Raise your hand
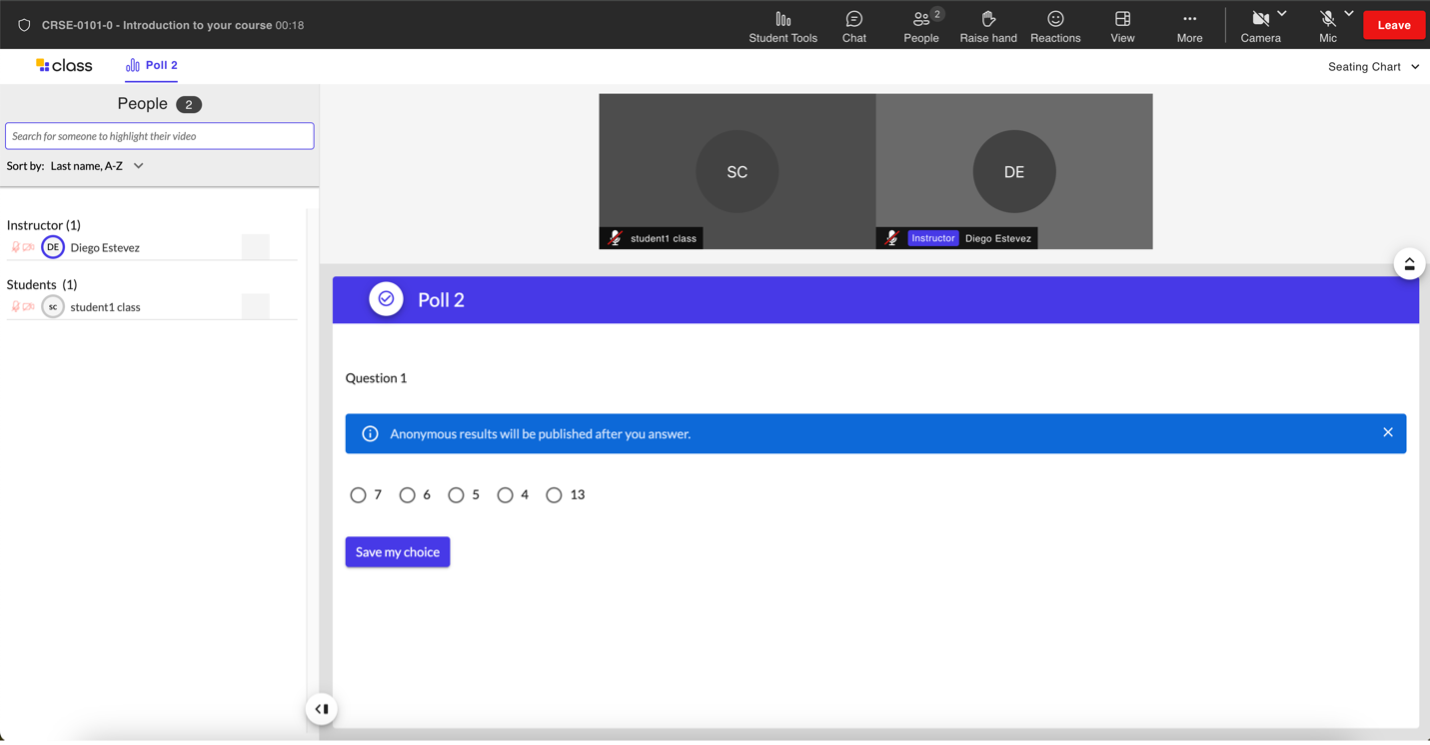This screenshot has height=745, width=1430. pyautogui.click(x=988, y=26)
